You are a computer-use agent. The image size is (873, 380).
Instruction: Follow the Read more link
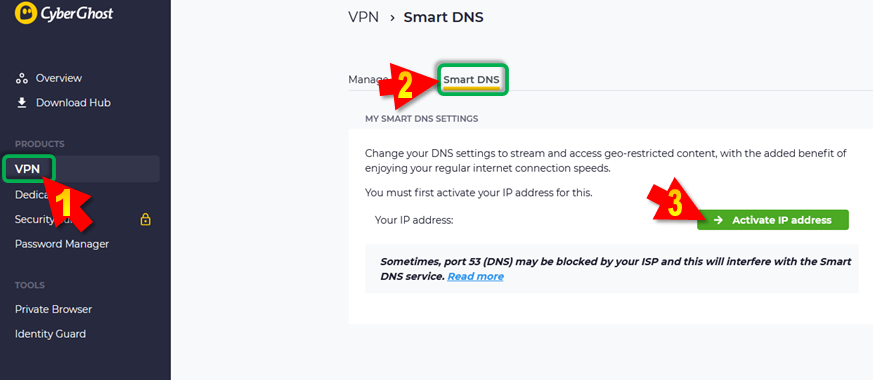475,277
